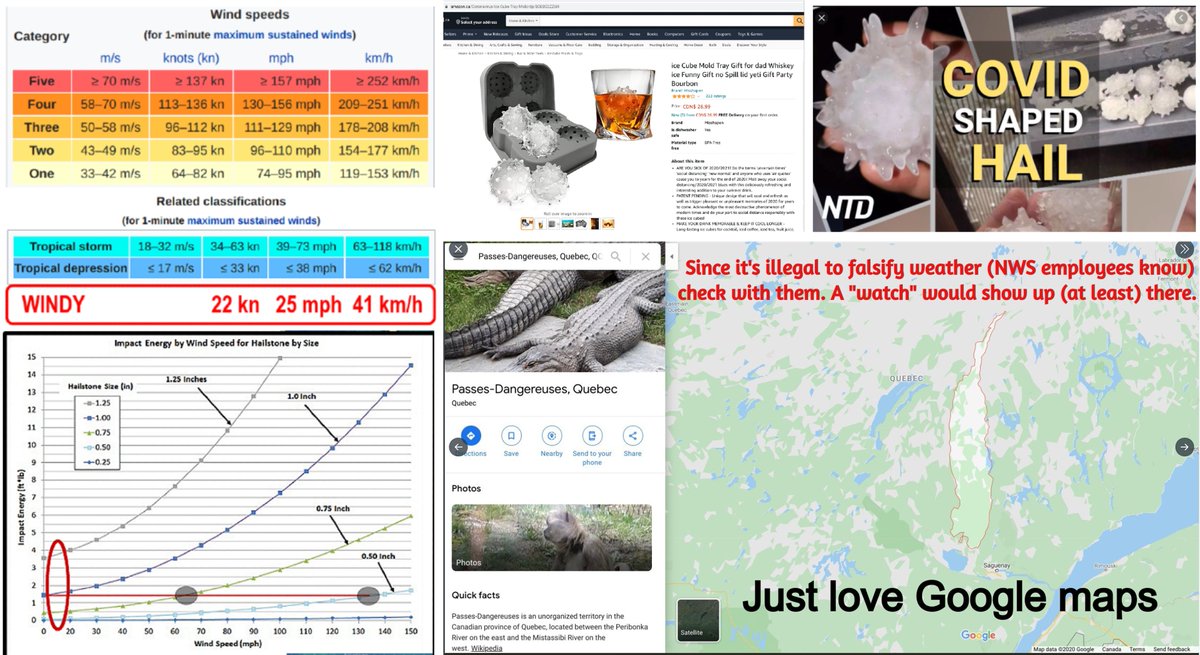Open Directions for Passes-Dangereuses
Screen dimensions: 1200x655
pyautogui.click(x=470, y=436)
